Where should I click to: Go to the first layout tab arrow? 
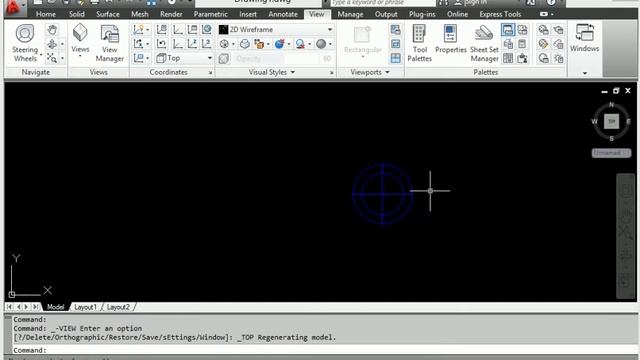pyautogui.click(x=9, y=307)
